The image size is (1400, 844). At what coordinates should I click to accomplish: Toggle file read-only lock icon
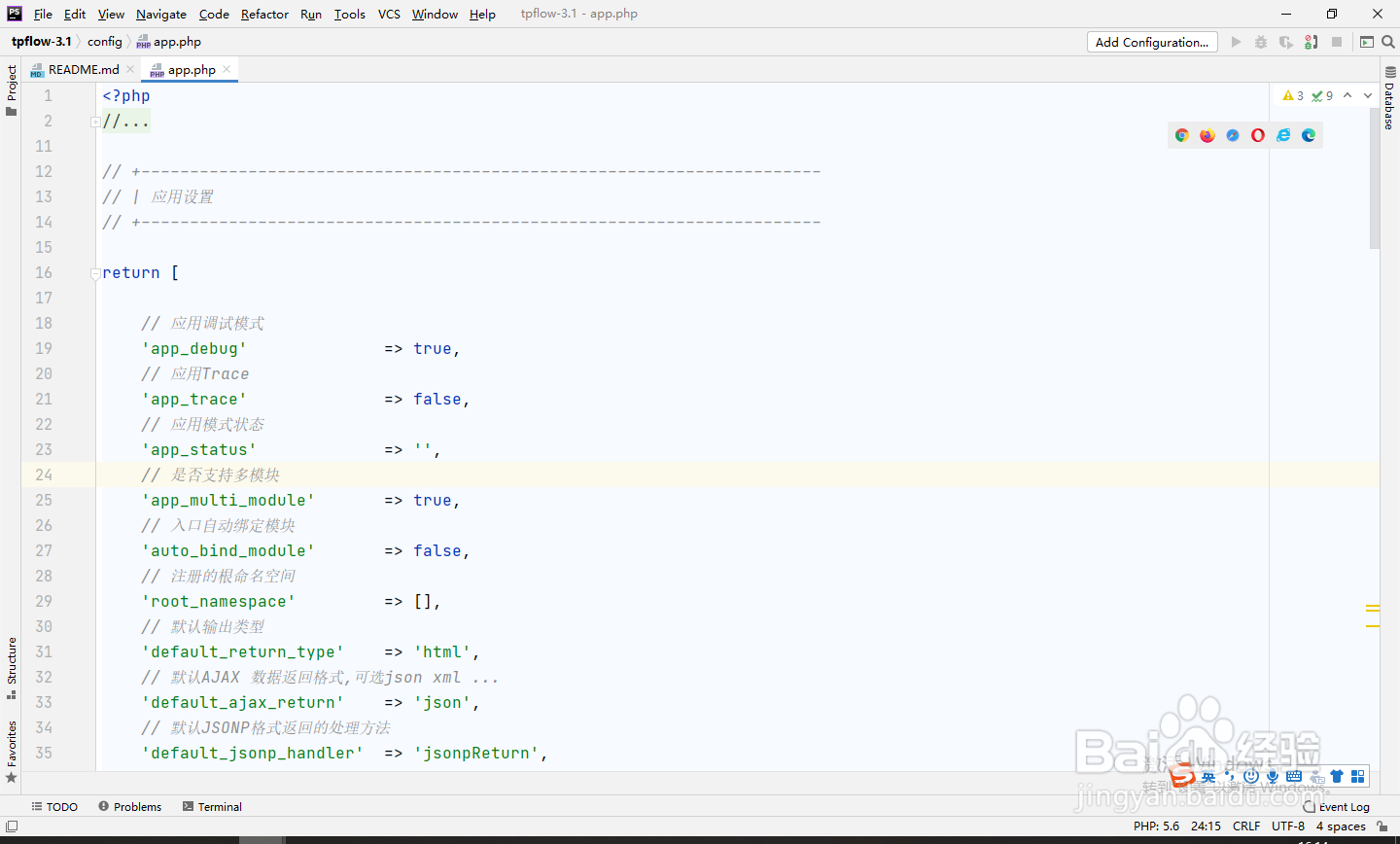(x=1382, y=826)
